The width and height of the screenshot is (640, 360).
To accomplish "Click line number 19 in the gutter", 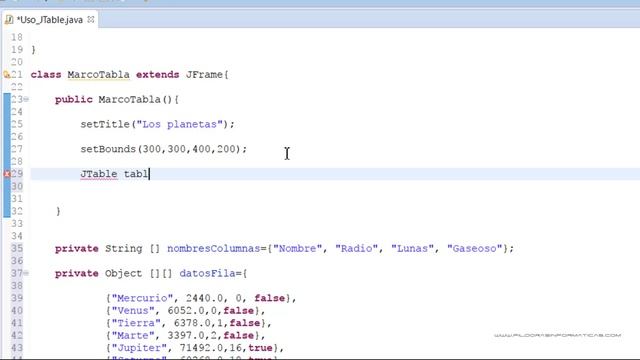I will [x=17, y=50].
